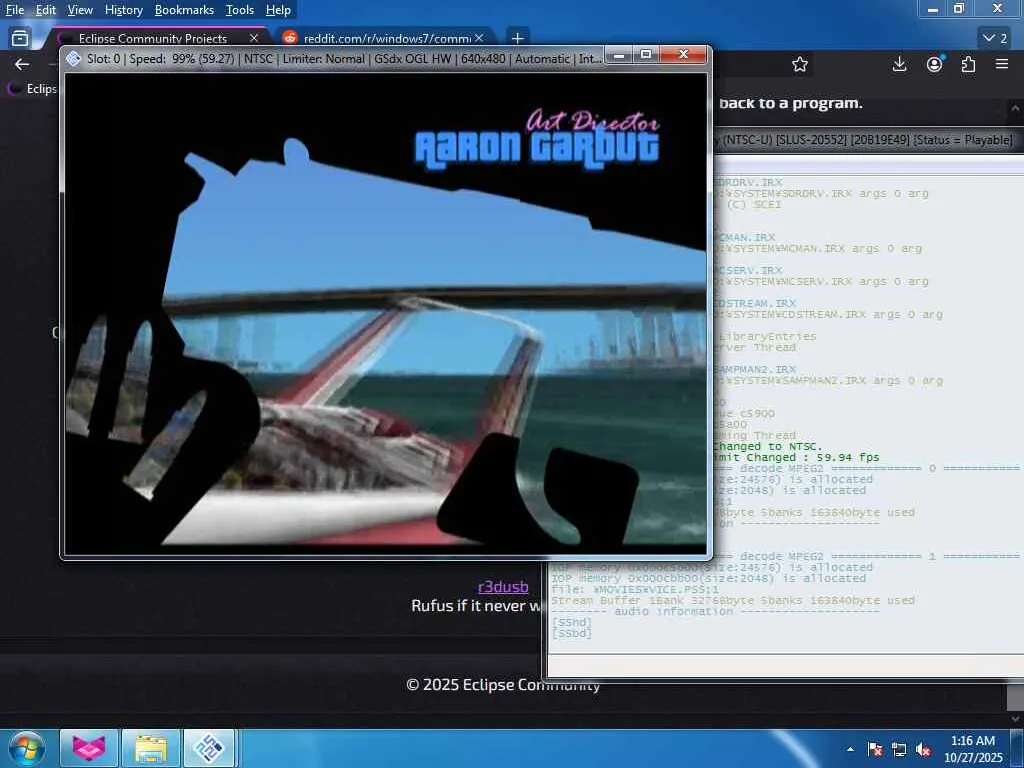Close the Eclipse Community Projects tab
The width and height of the screenshot is (1024, 768).
pyautogui.click(x=254, y=39)
